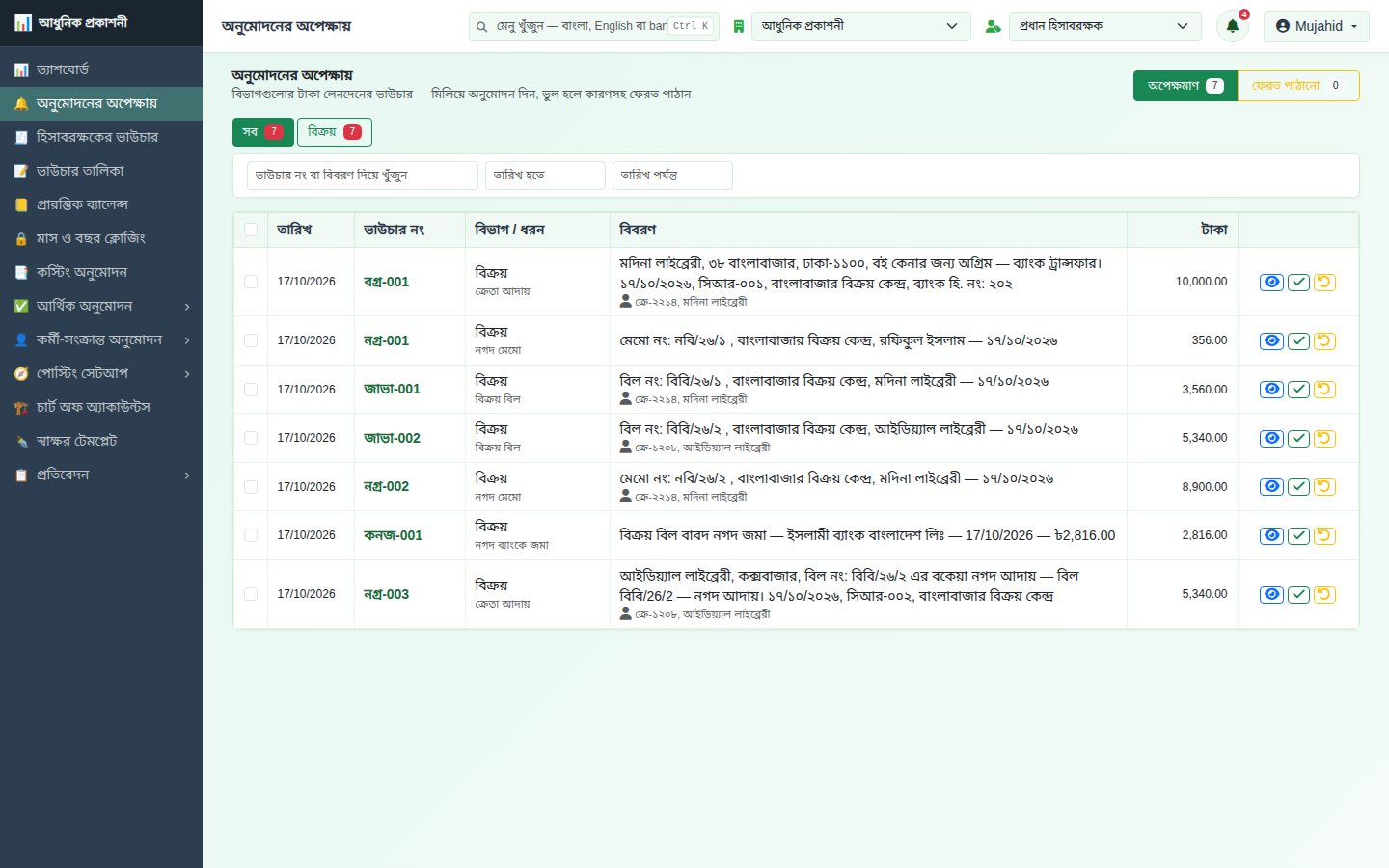The image size is (1389, 868).
Task: Approve voucher বপ্র-001 with the check icon
Action: click(1298, 282)
